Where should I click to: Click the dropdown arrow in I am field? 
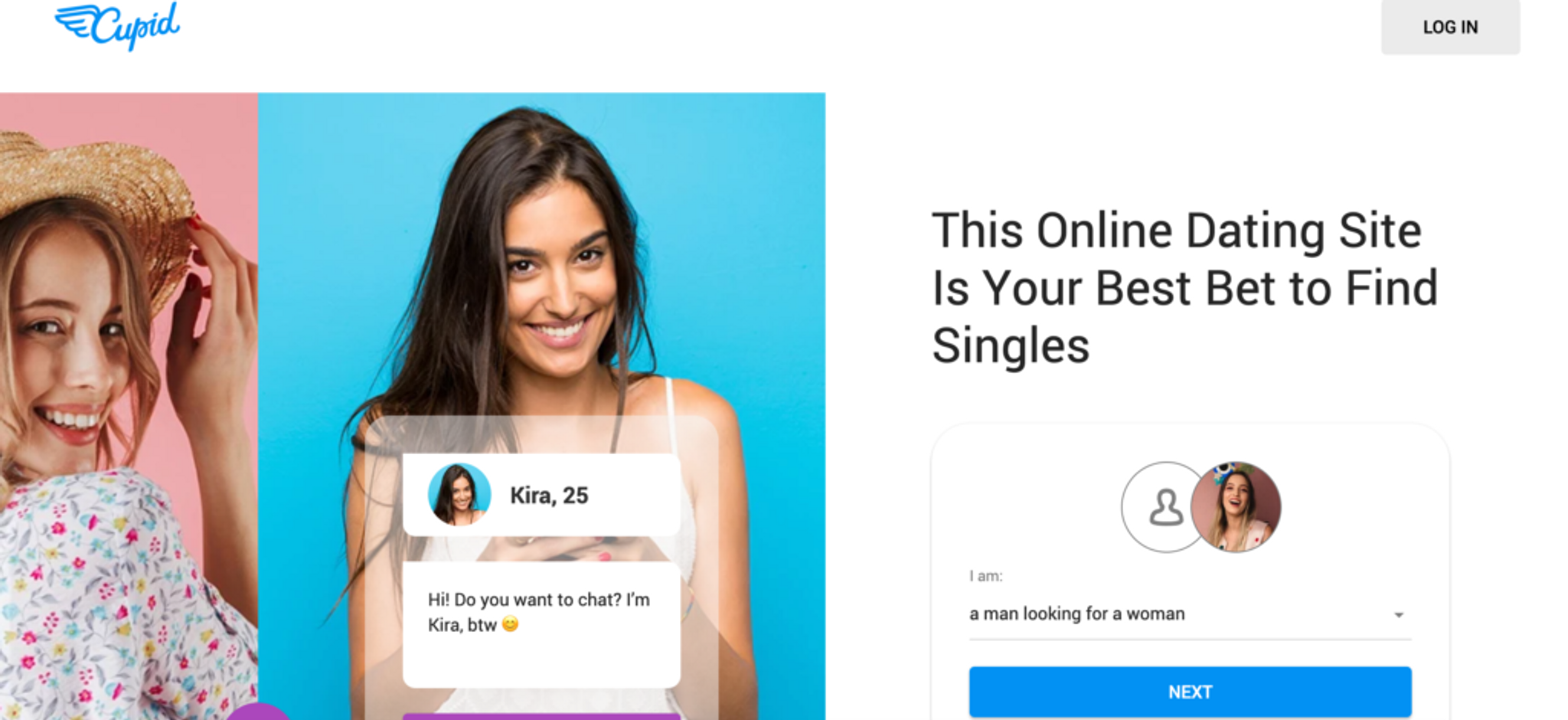(1399, 615)
